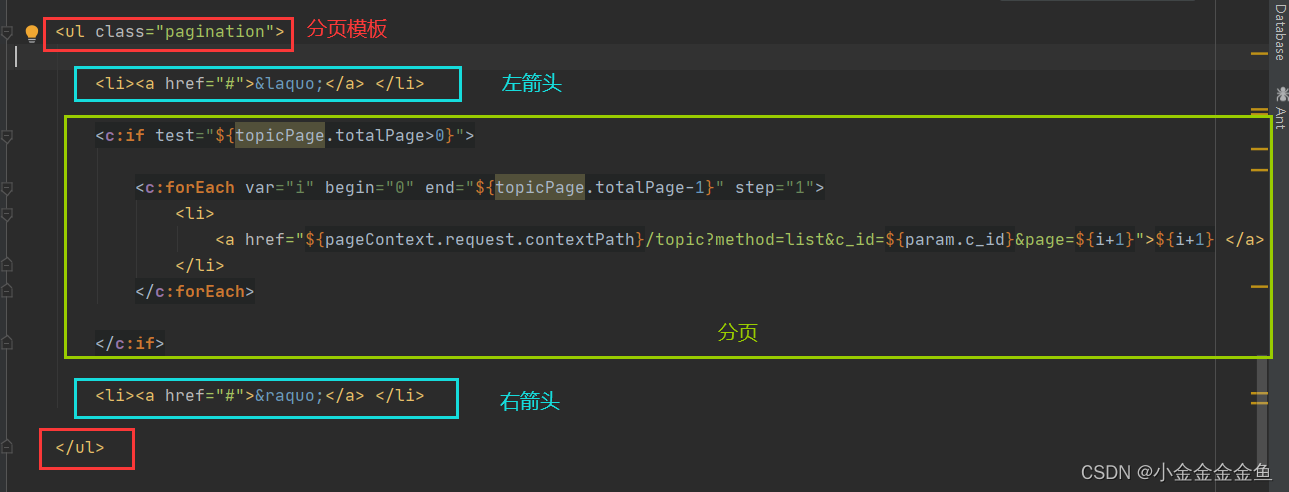Click the begin="0" attribute in forEach
1289x492 pixels.
pos(370,188)
